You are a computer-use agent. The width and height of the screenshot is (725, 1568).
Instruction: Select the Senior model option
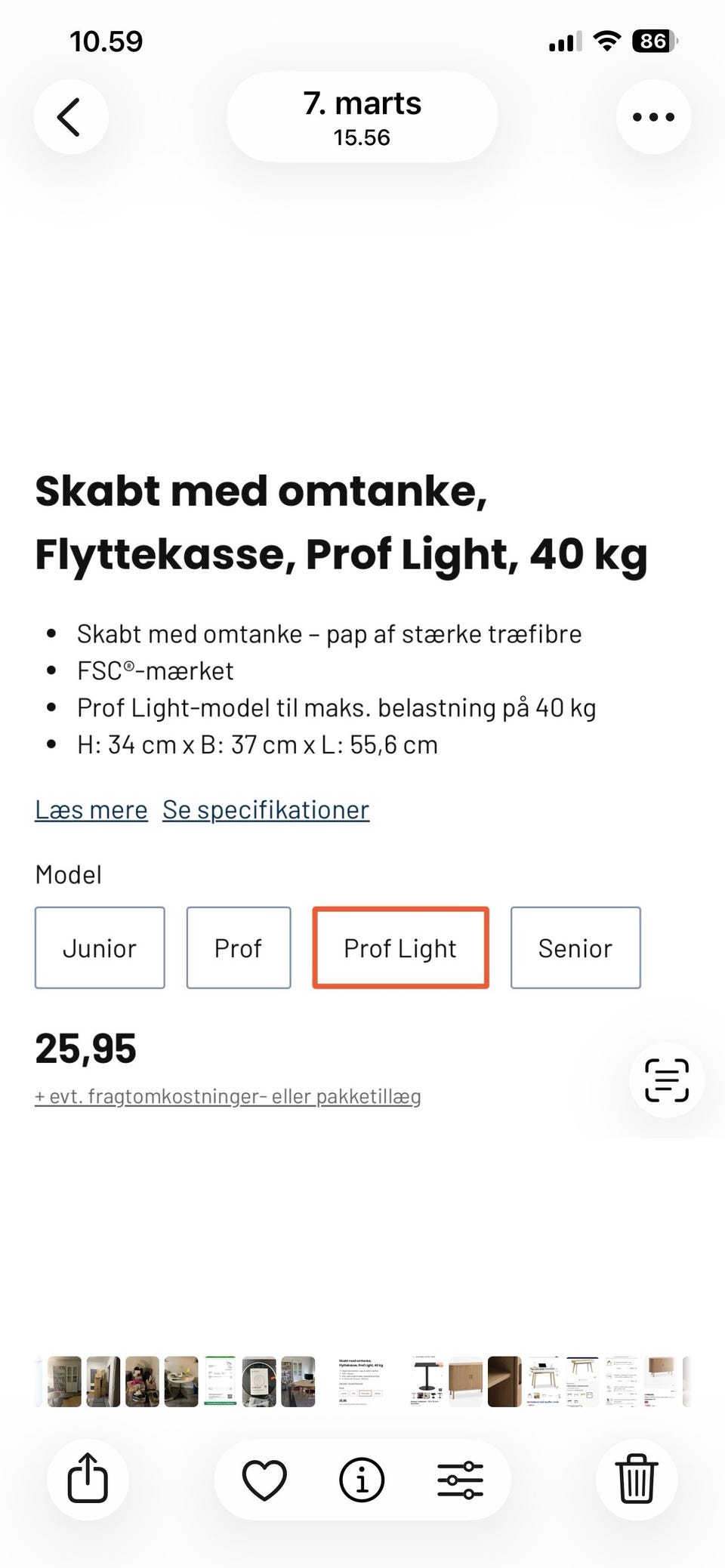pyautogui.click(x=575, y=948)
